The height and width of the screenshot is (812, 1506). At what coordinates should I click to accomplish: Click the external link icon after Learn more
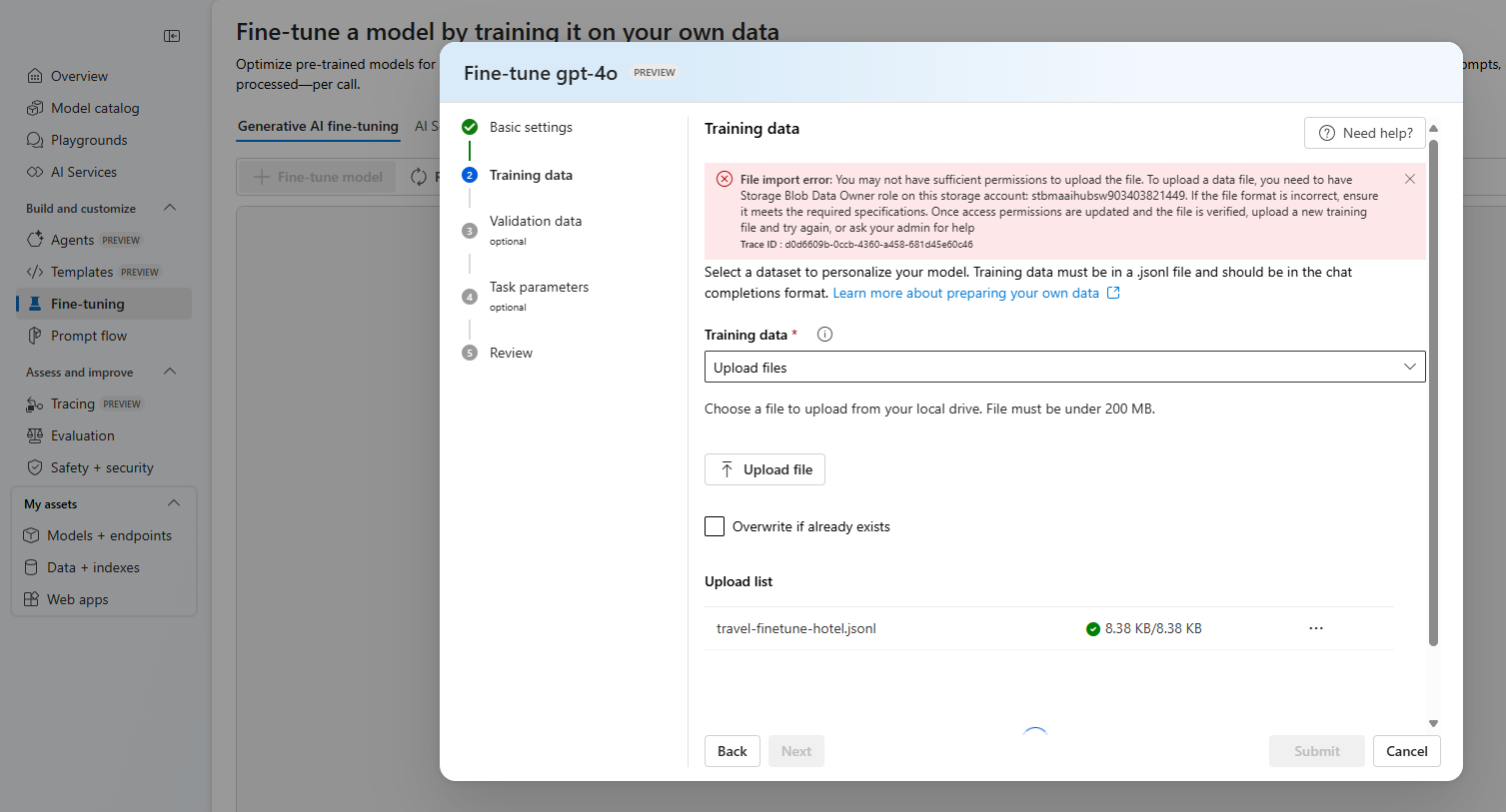click(x=1113, y=293)
